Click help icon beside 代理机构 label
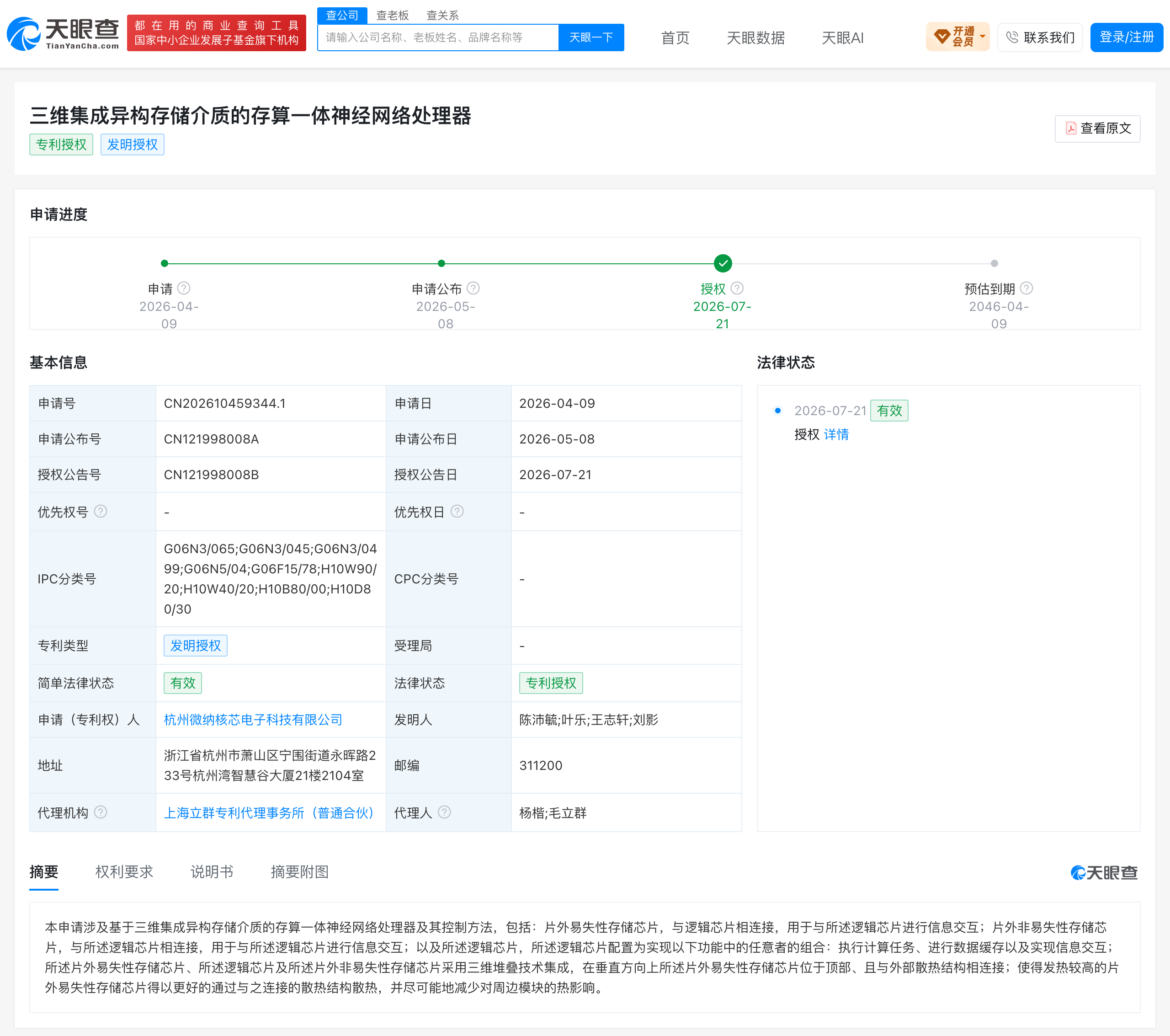Viewport: 1170px width, 1036px height. pyautogui.click(x=101, y=812)
